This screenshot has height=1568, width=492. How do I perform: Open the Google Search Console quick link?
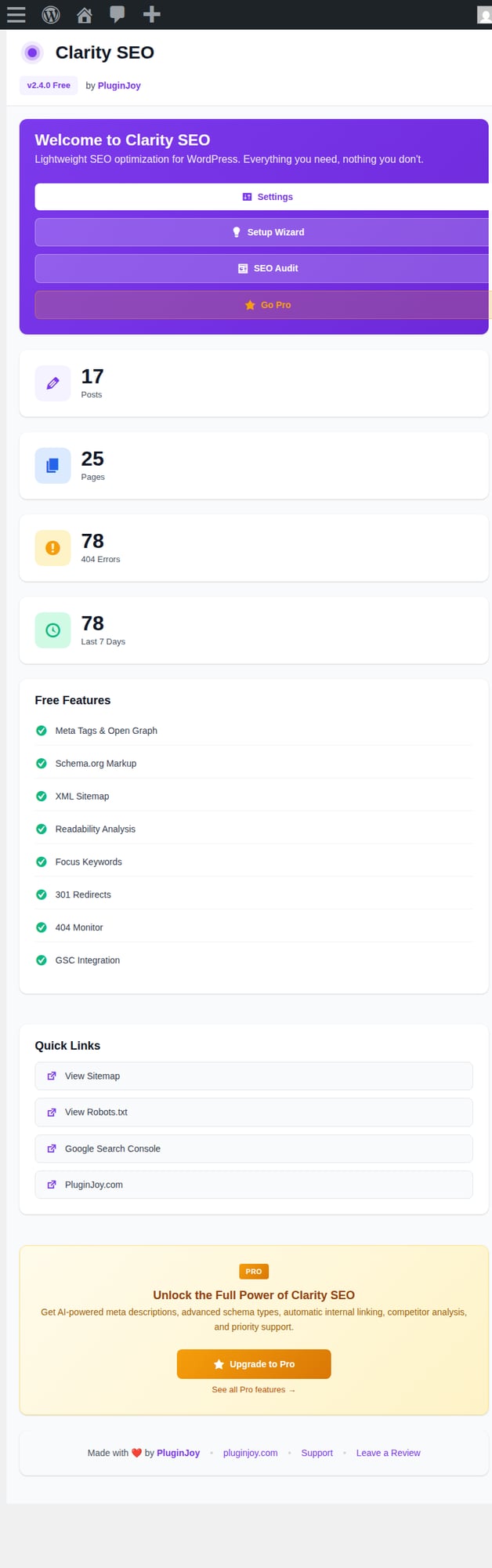[253, 1148]
